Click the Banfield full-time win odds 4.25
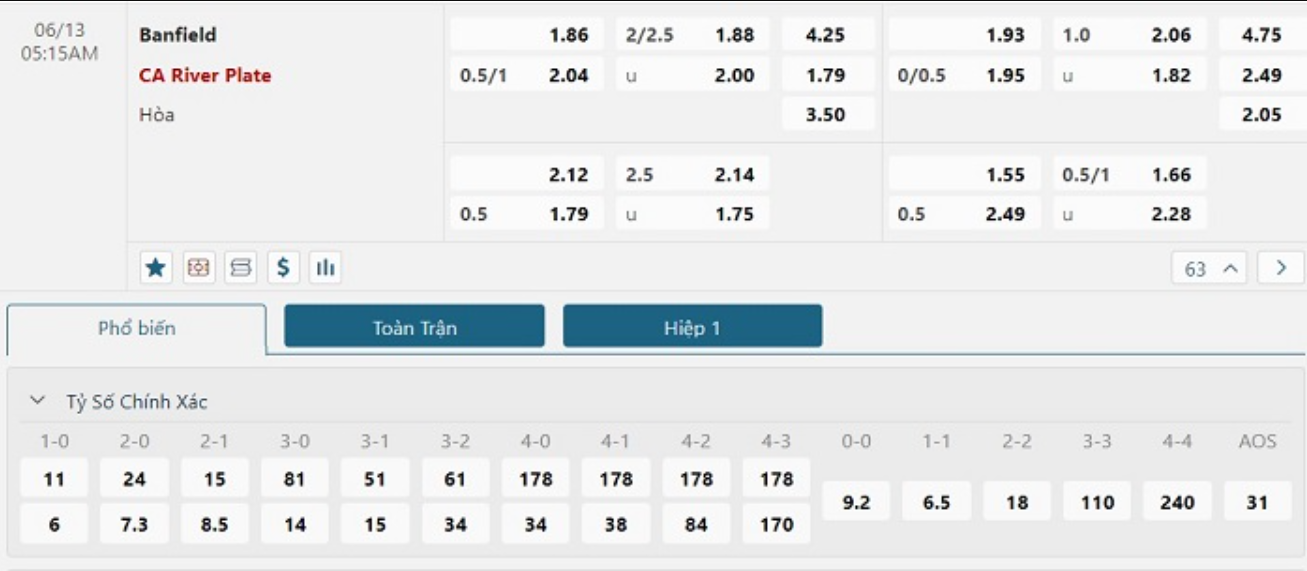 point(826,35)
